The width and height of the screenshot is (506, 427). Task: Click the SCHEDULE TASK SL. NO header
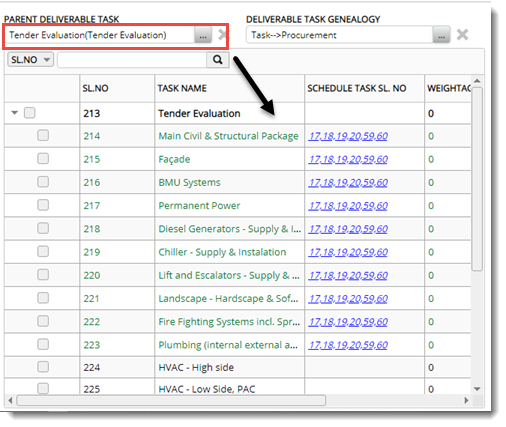(356, 88)
